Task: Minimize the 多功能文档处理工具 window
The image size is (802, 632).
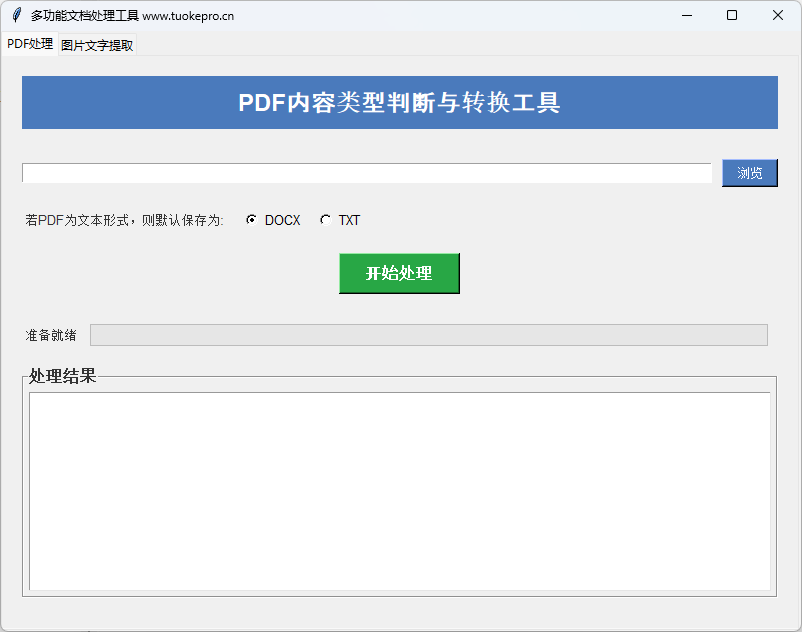Action: (x=687, y=15)
